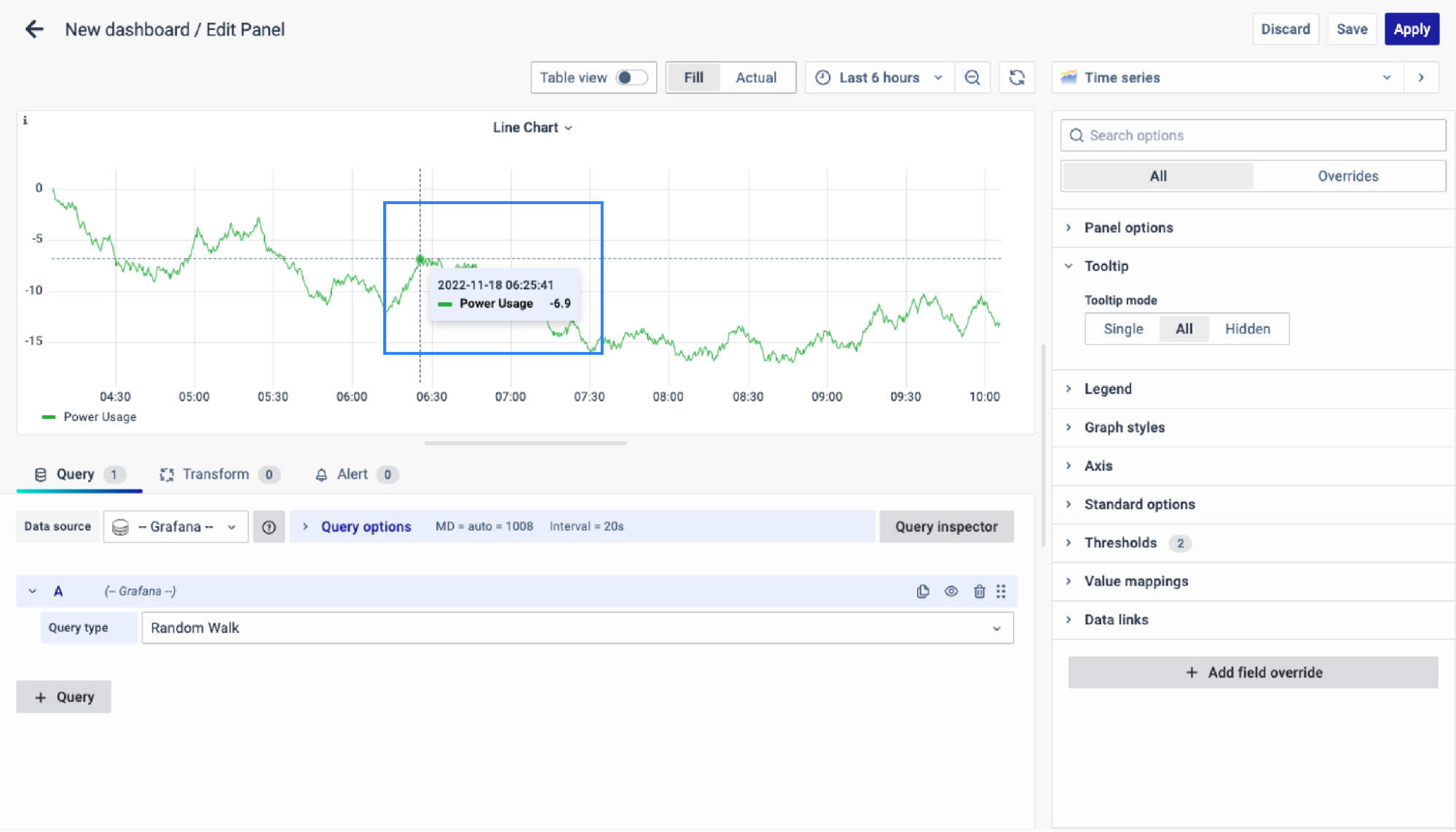1456x832 pixels.
Task: Duplicate query A with the copy icon
Action: click(923, 591)
